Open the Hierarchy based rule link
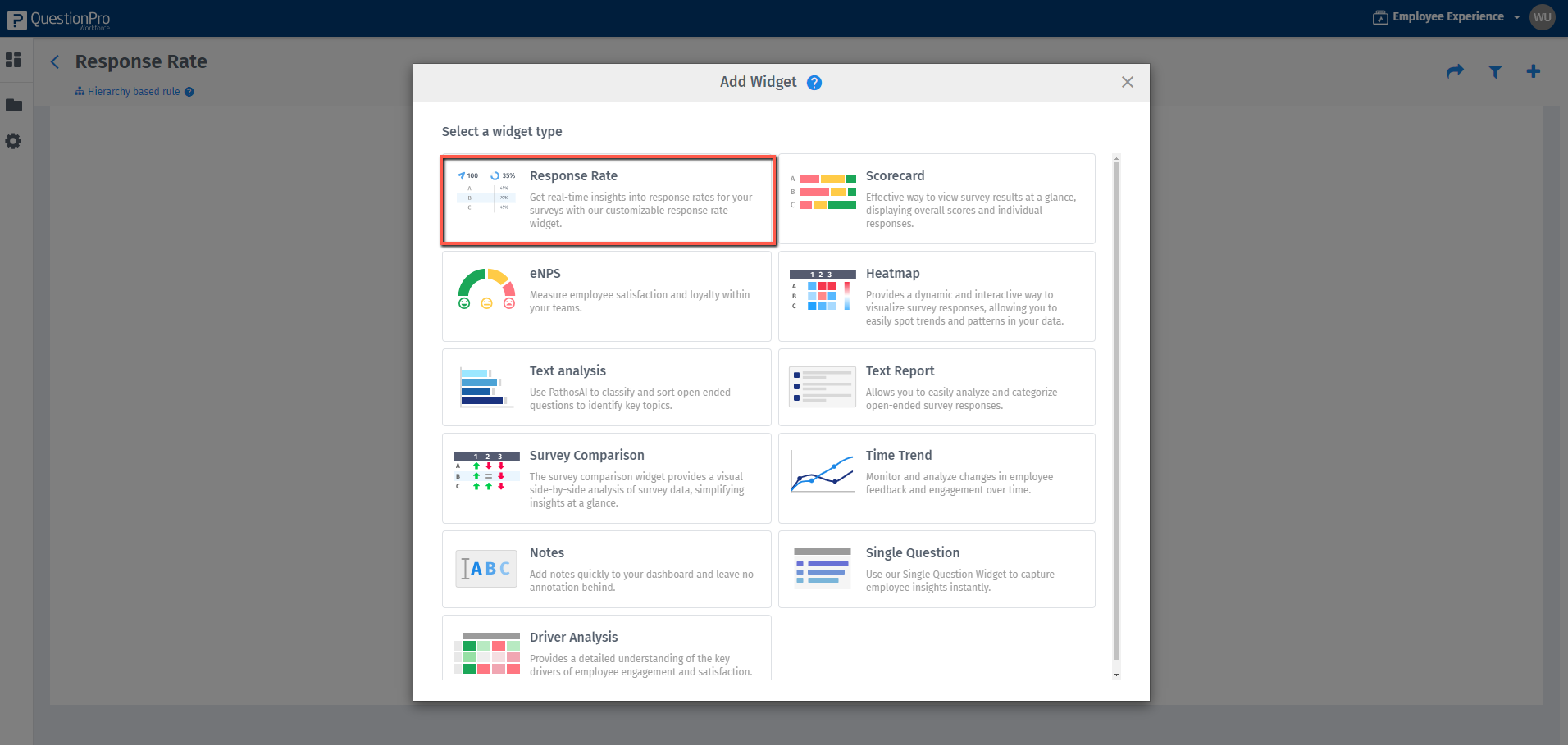 point(134,92)
